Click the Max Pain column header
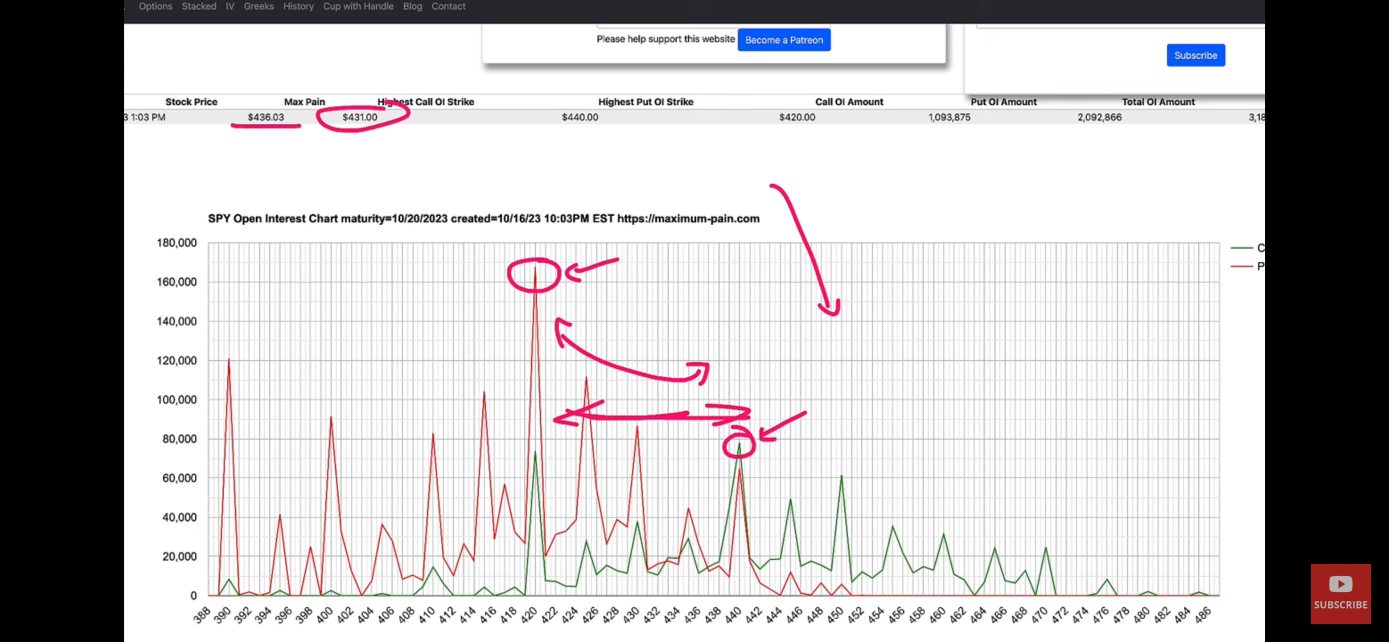This screenshot has height=642, width=1389. pos(304,102)
